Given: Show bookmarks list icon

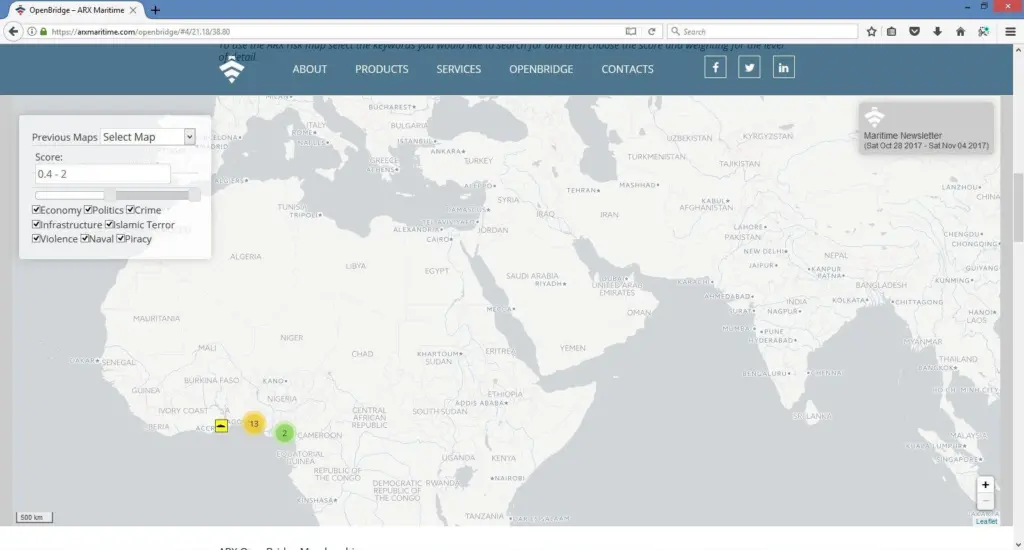Looking at the screenshot, I should (x=891, y=31).
